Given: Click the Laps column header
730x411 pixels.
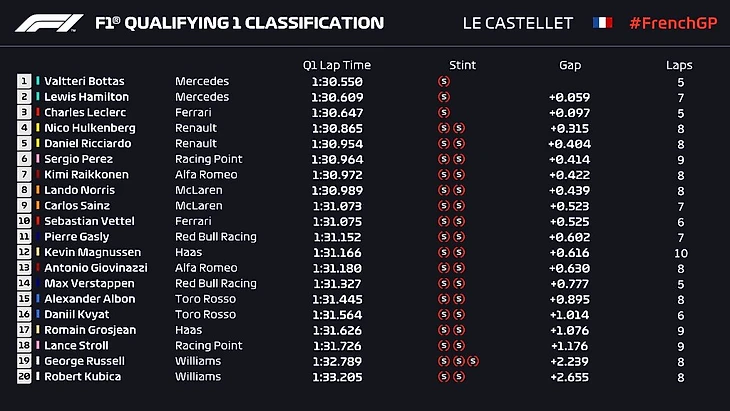Looking at the screenshot, I should (679, 65).
